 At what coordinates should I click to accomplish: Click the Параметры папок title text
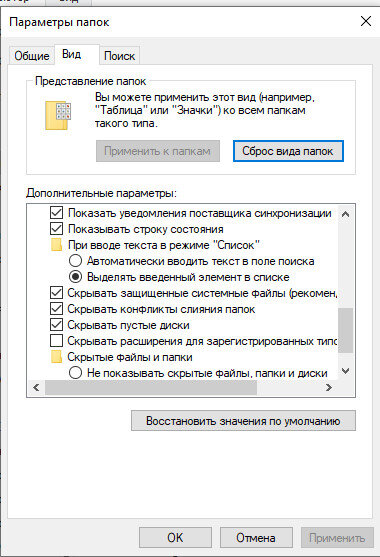[x=59, y=22]
